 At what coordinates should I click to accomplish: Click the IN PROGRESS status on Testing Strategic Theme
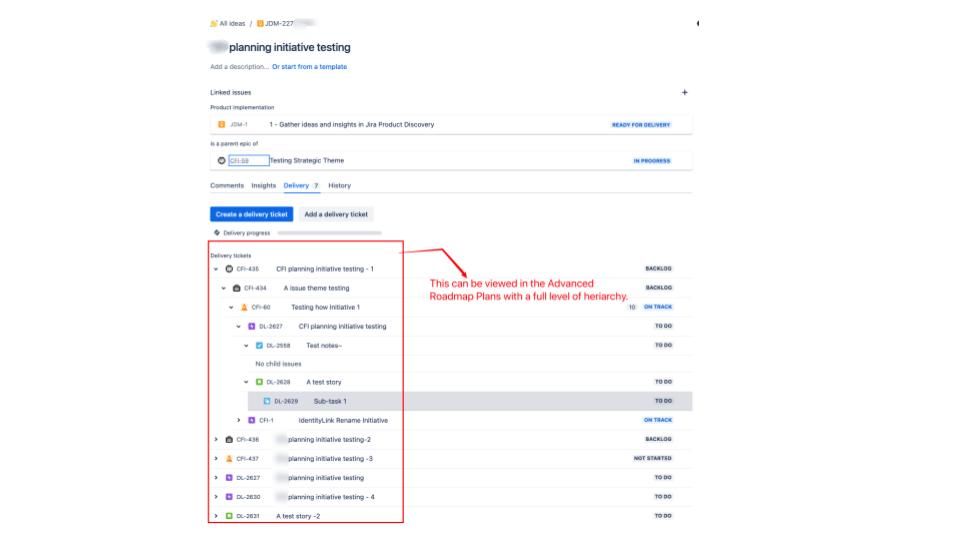coord(652,161)
